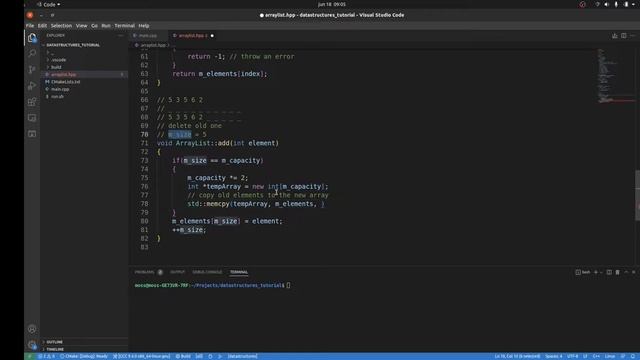640x360 pixels.
Task: Open Explorer panel more actions ellipsis
Action: click(120, 36)
